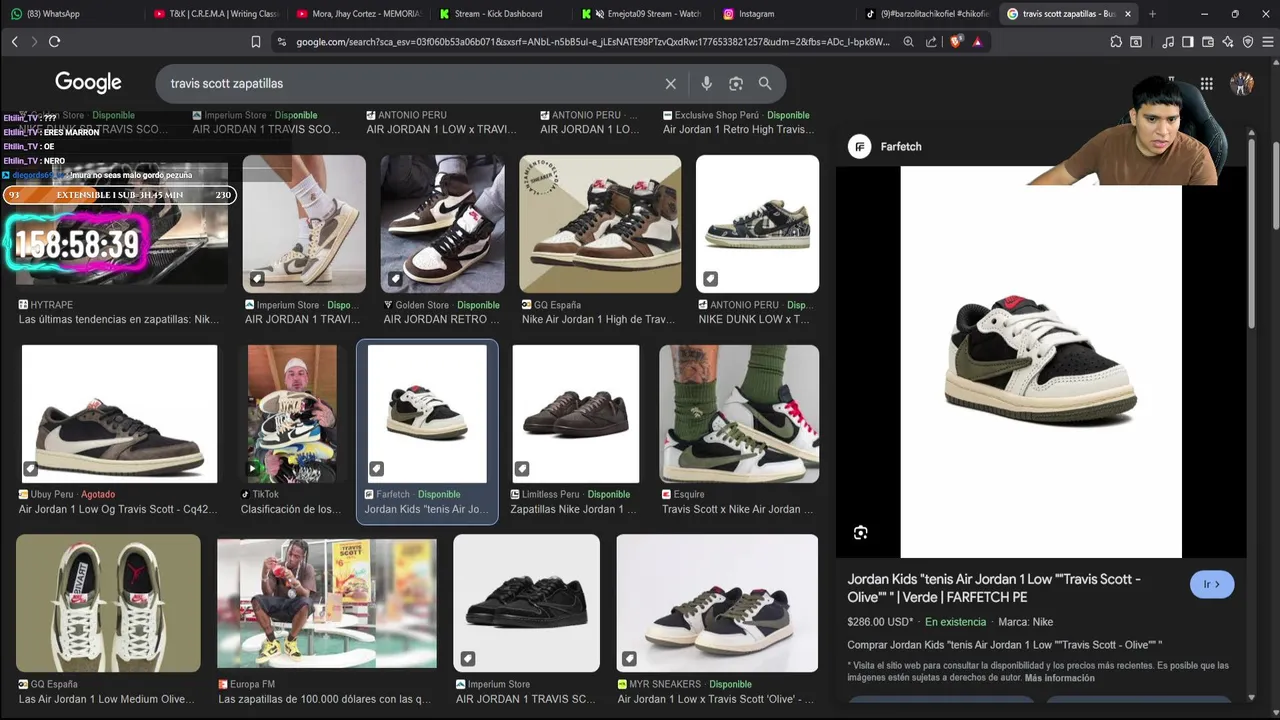Open the Google apps grid
This screenshot has width=1280, height=720.
[x=1207, y=84]
